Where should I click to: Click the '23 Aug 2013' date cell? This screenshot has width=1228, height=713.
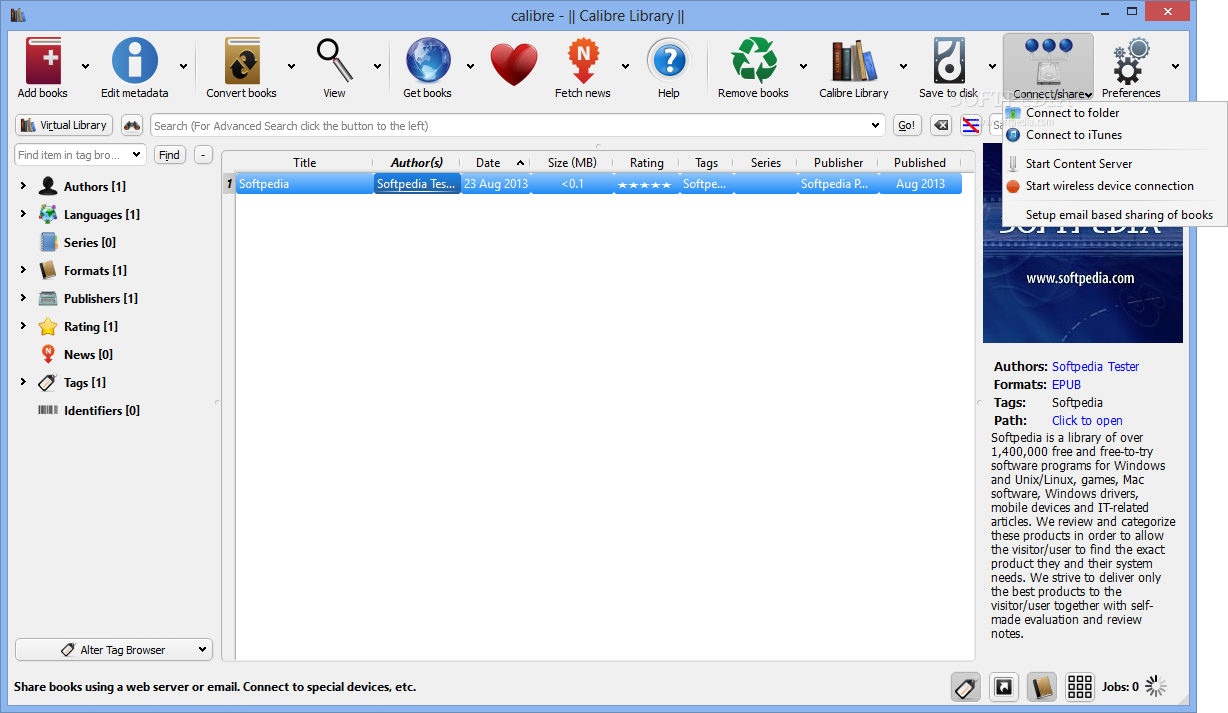(x=496, y=184)
